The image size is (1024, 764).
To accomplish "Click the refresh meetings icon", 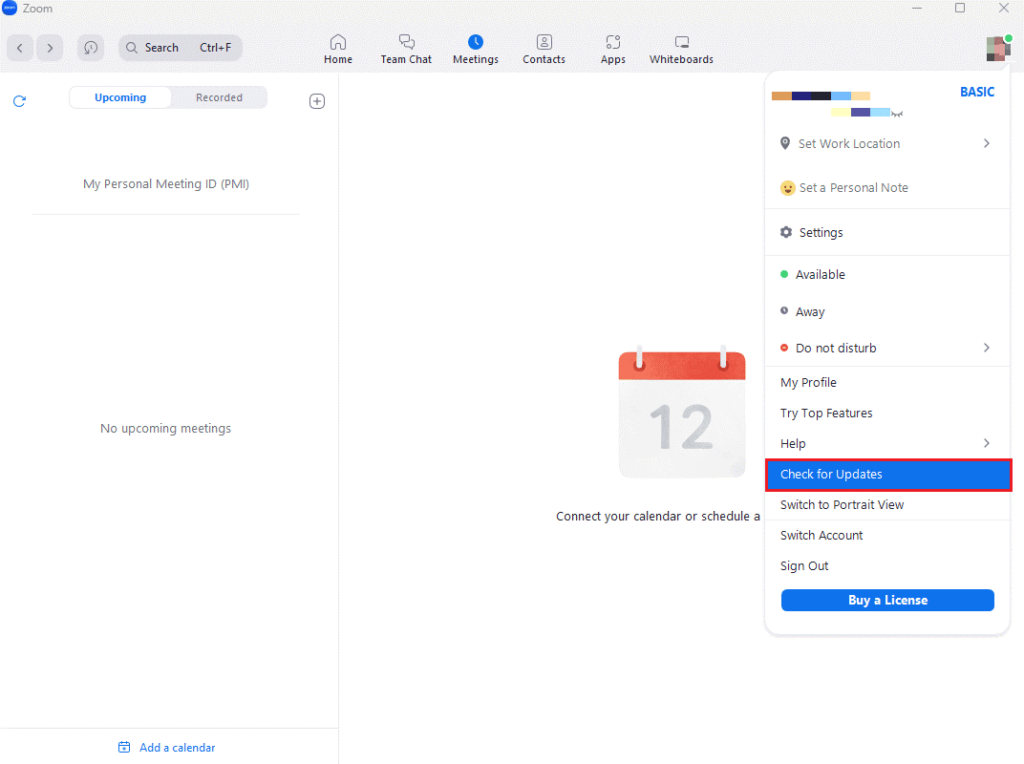I will coord(19,101).
